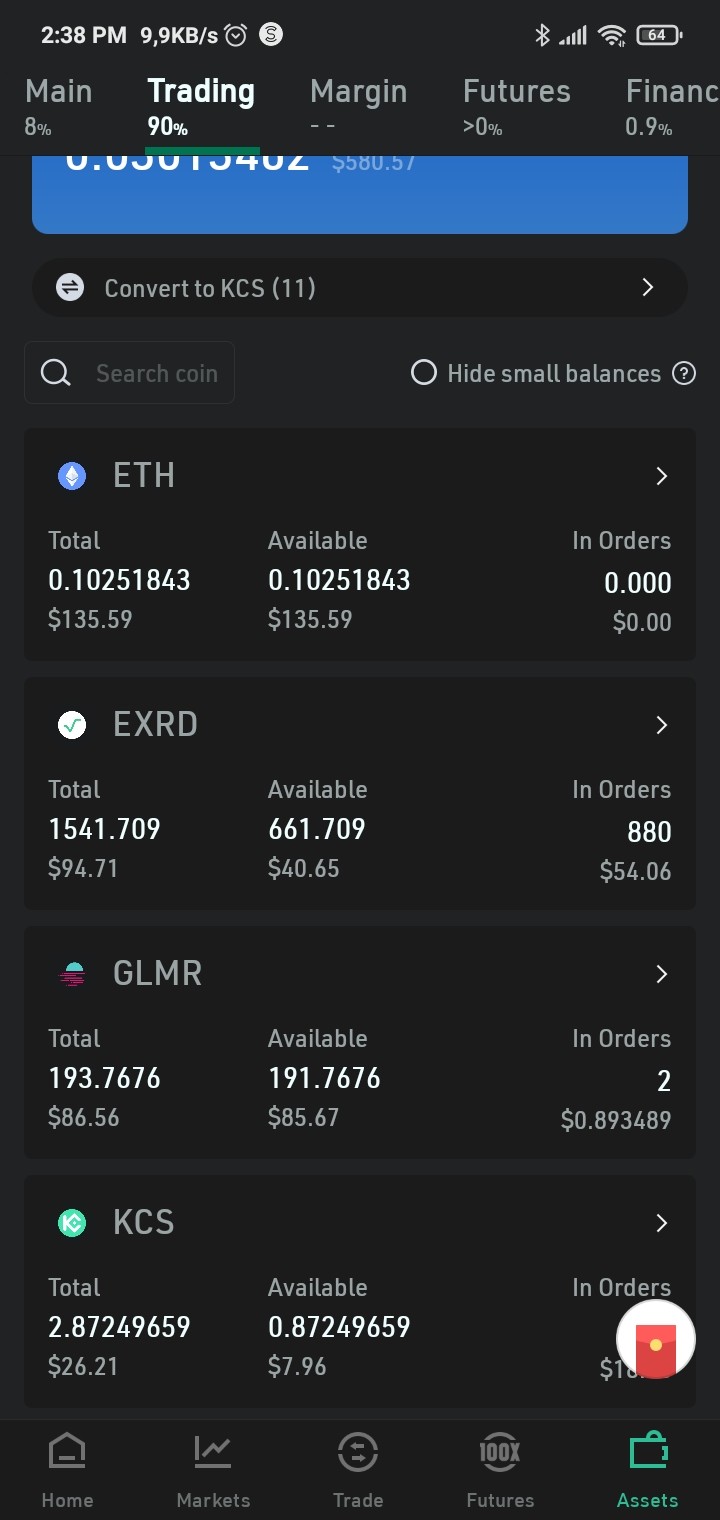Enable Hide small balances radio button
Viewport: 720px width, 1520px height.
click(424, 373)
